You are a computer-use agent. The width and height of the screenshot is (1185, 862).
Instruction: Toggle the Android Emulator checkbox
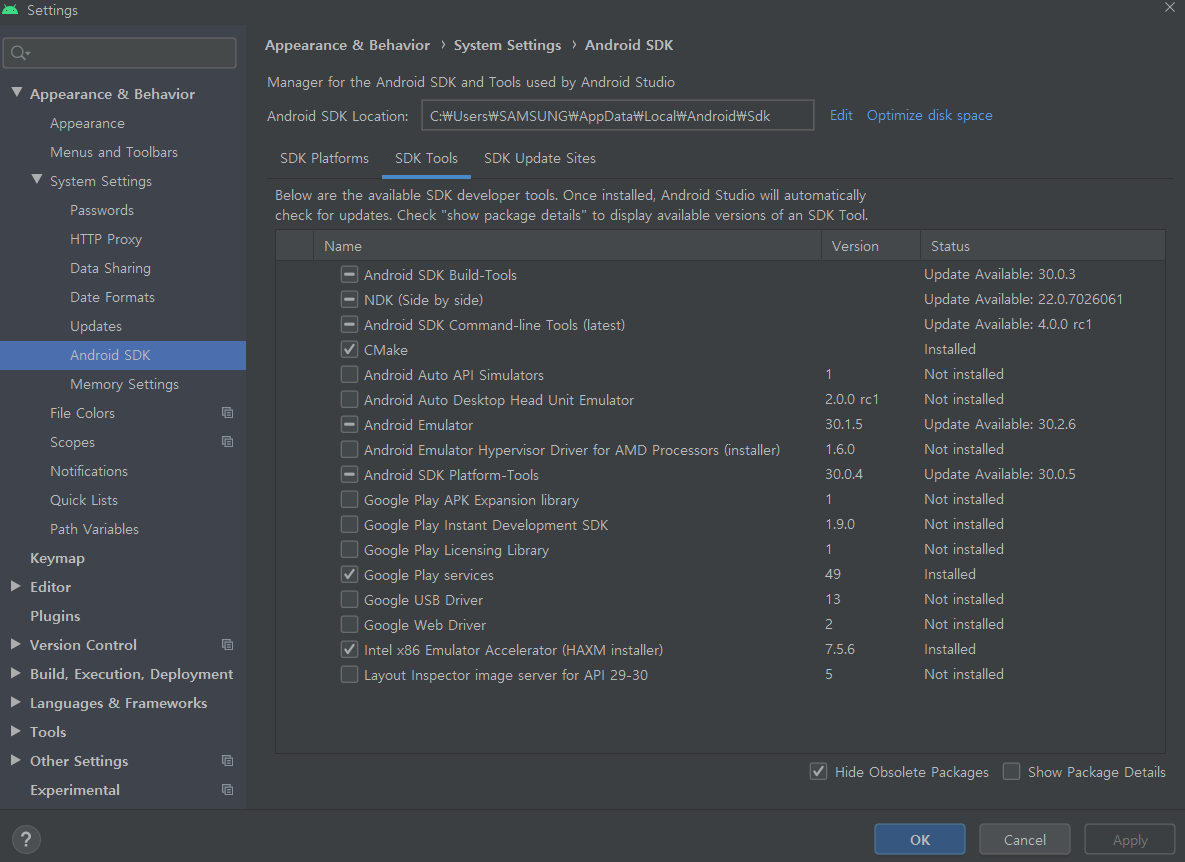pyautogui.click(x=349, y=425)
